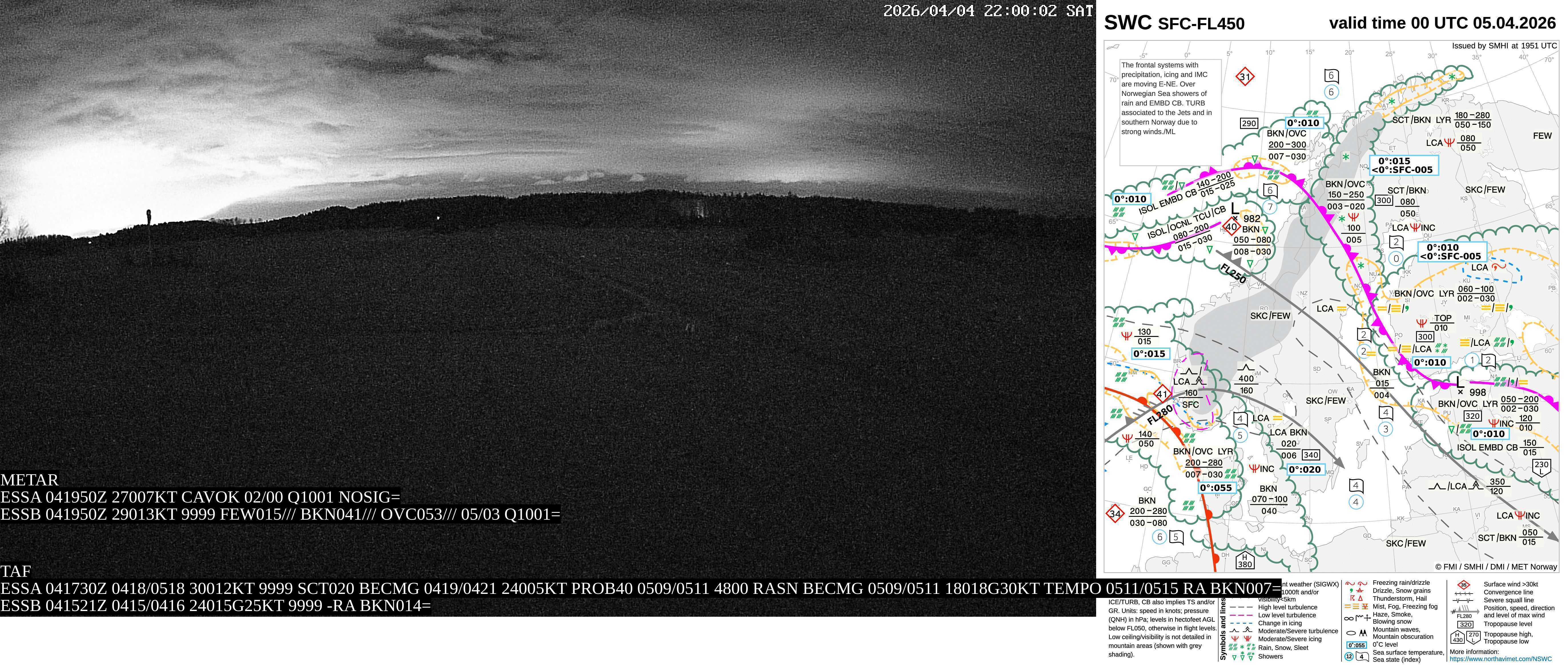Click the H 380 tropopause high symbol
1568x667 pixels.
(1245, 560)
